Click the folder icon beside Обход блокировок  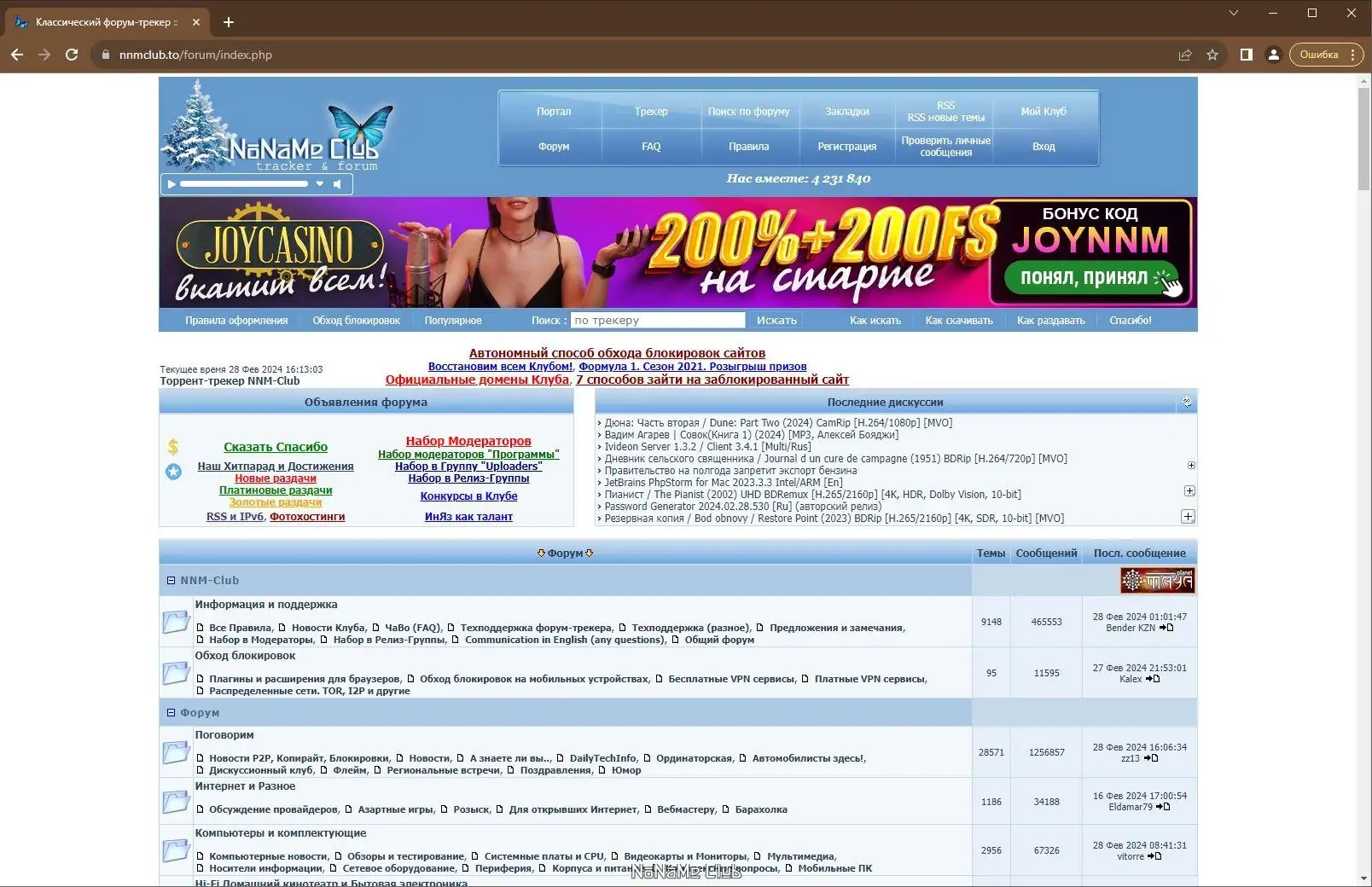[x=176, y=672]
